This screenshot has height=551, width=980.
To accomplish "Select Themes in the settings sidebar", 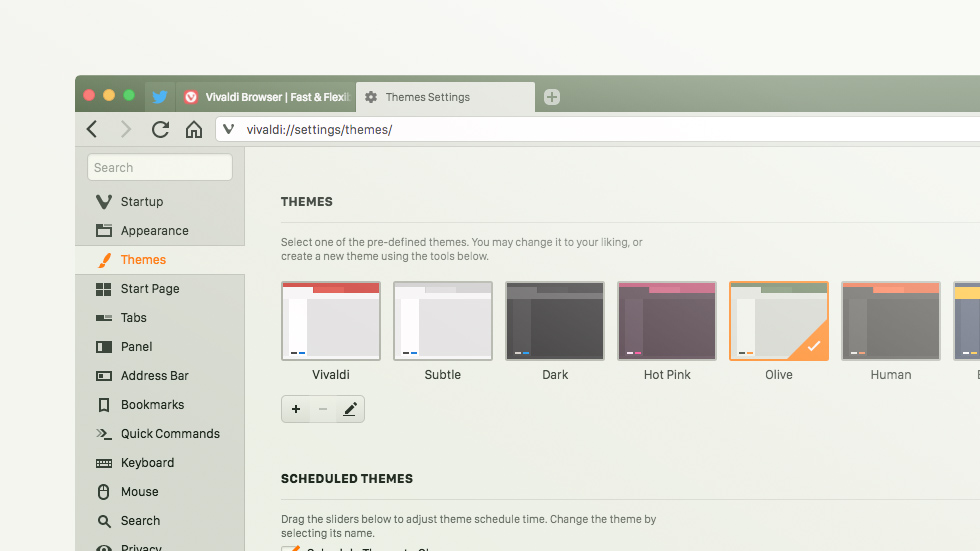I will (159, 260).
